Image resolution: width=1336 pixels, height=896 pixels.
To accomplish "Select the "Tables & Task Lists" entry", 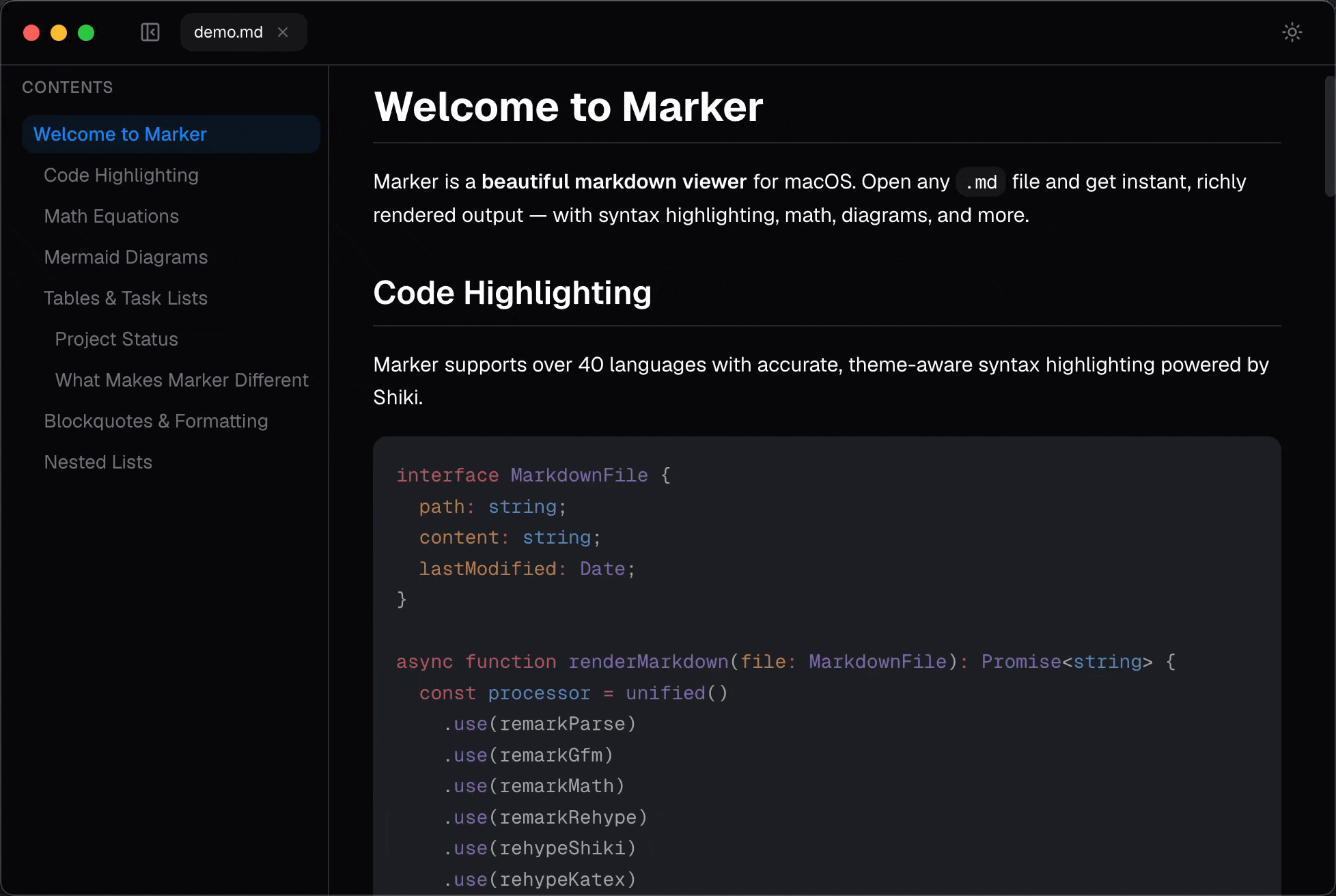I will [126, 298].
